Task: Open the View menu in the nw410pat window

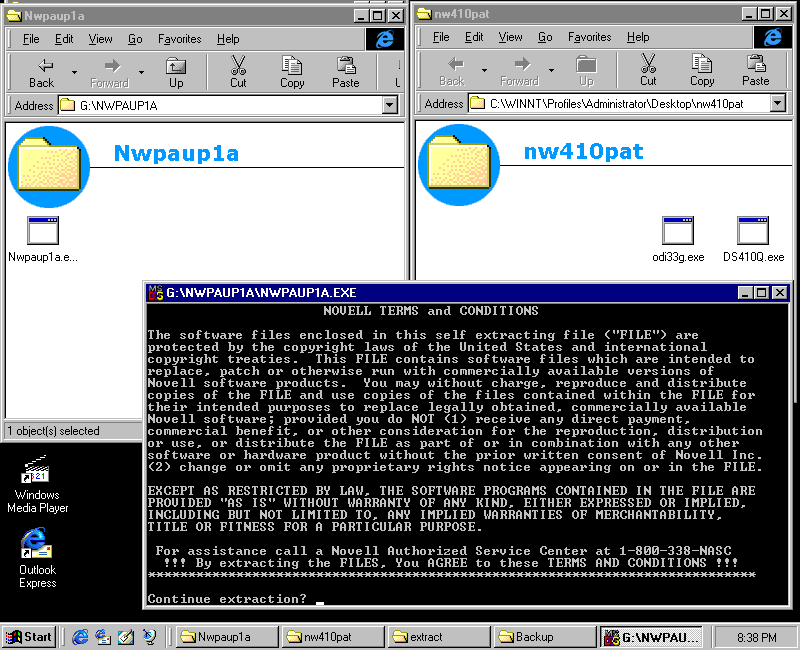Action: [x=510, y=37]
